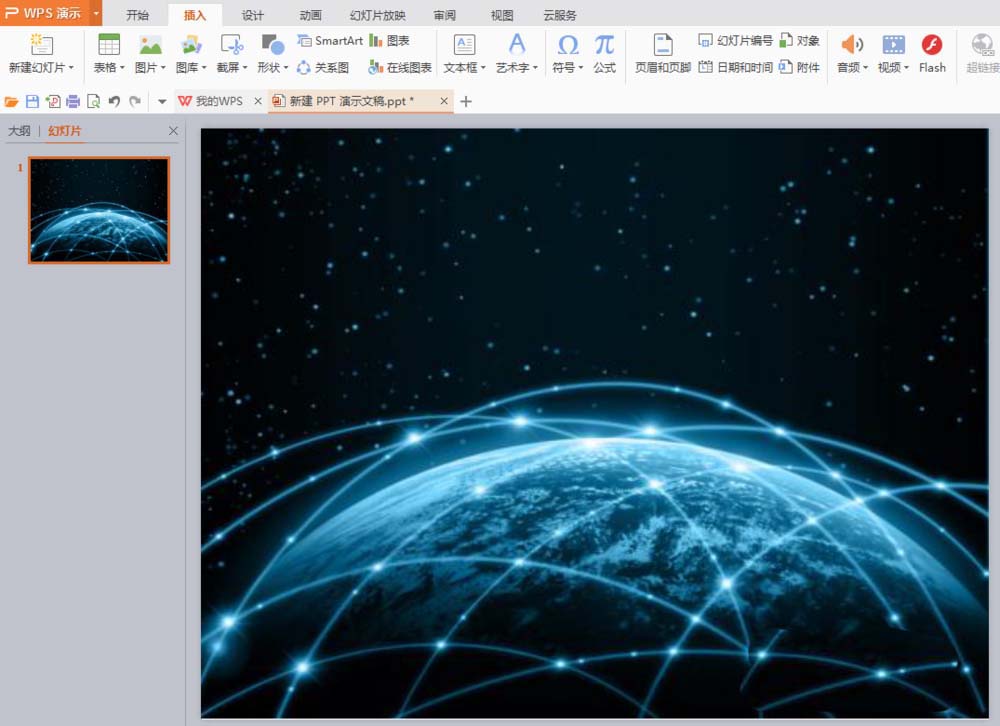The image size is (1000, 726).
Task: Switch to the Review (审阅) ribbon tab
Action: click(445, 15)
